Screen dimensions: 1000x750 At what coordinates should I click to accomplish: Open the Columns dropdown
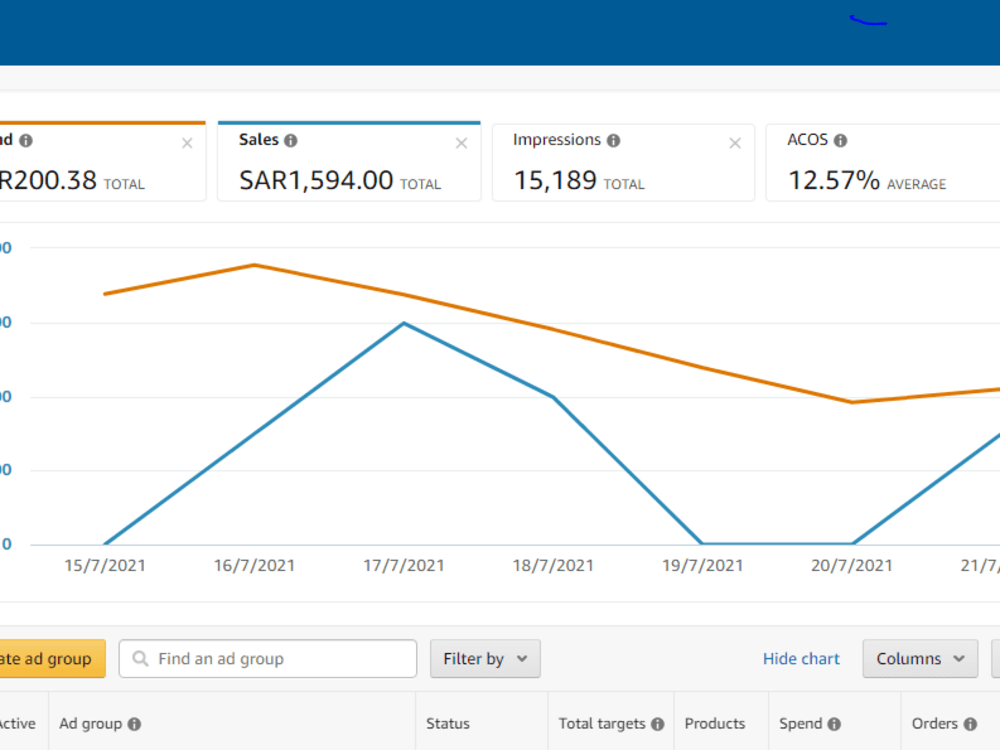coord(920,659)
